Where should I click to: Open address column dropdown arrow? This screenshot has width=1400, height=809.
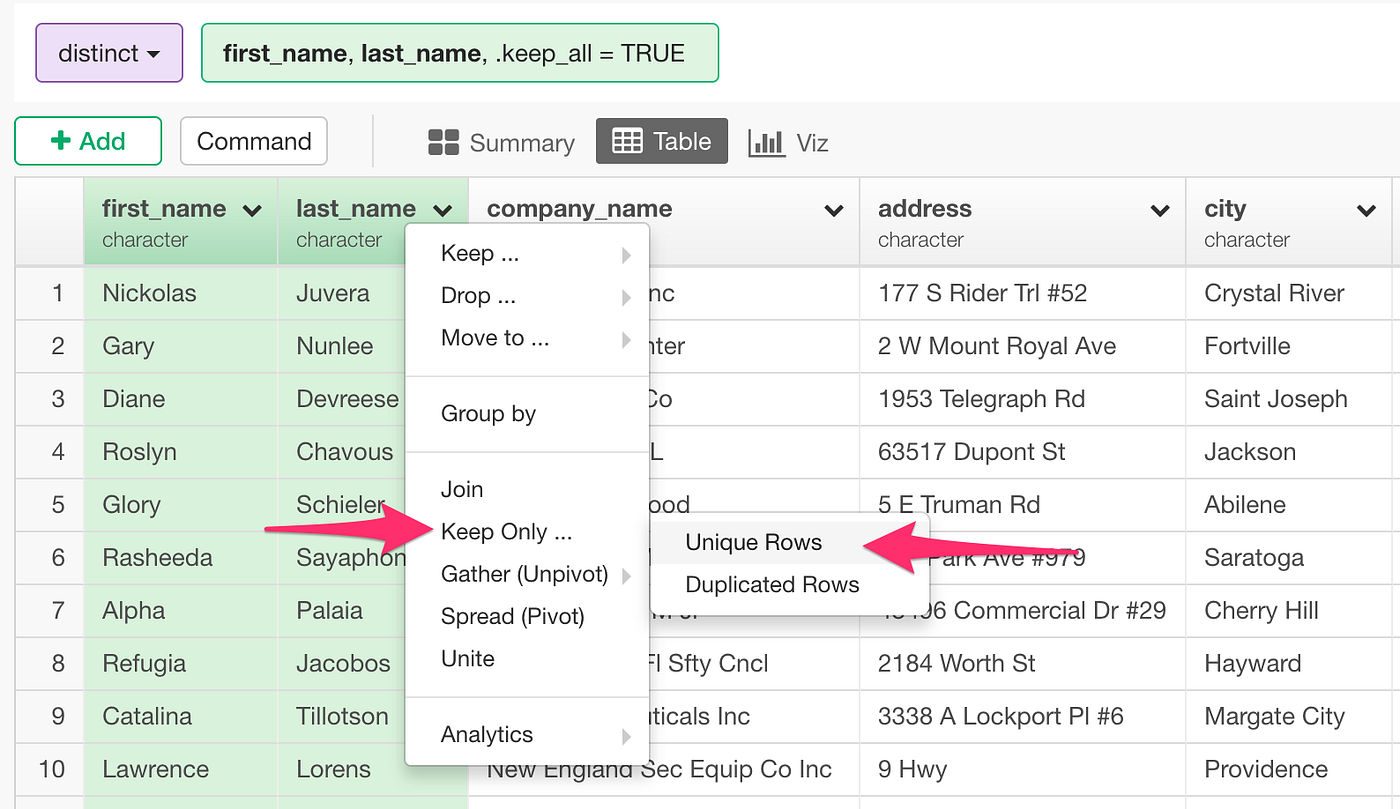click(x=1160, y=210)
